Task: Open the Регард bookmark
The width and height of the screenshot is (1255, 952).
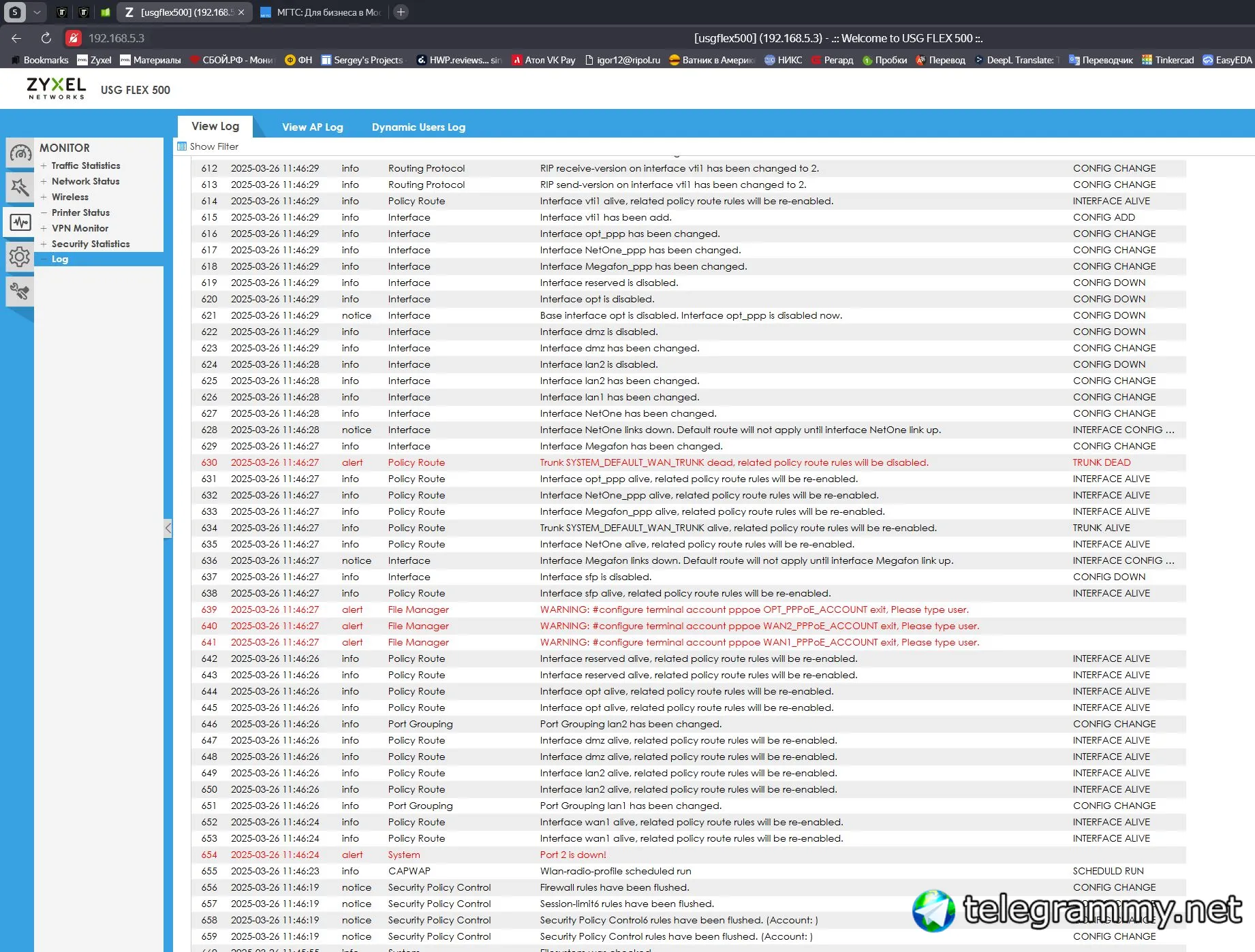Action: tap(832, 60)
